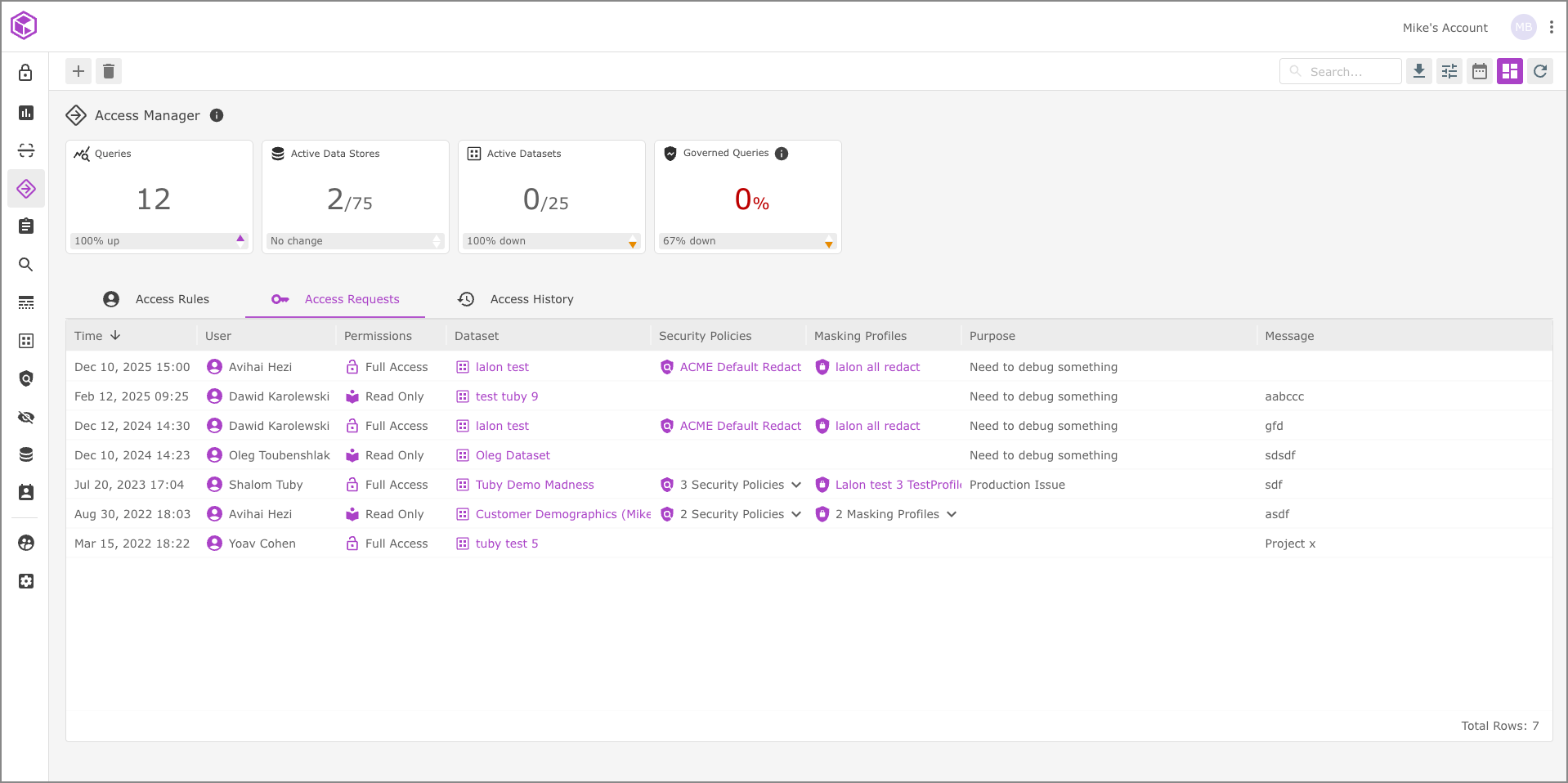
Task: Open the magnifier search page in sidebar
Action: coord(26,264)
